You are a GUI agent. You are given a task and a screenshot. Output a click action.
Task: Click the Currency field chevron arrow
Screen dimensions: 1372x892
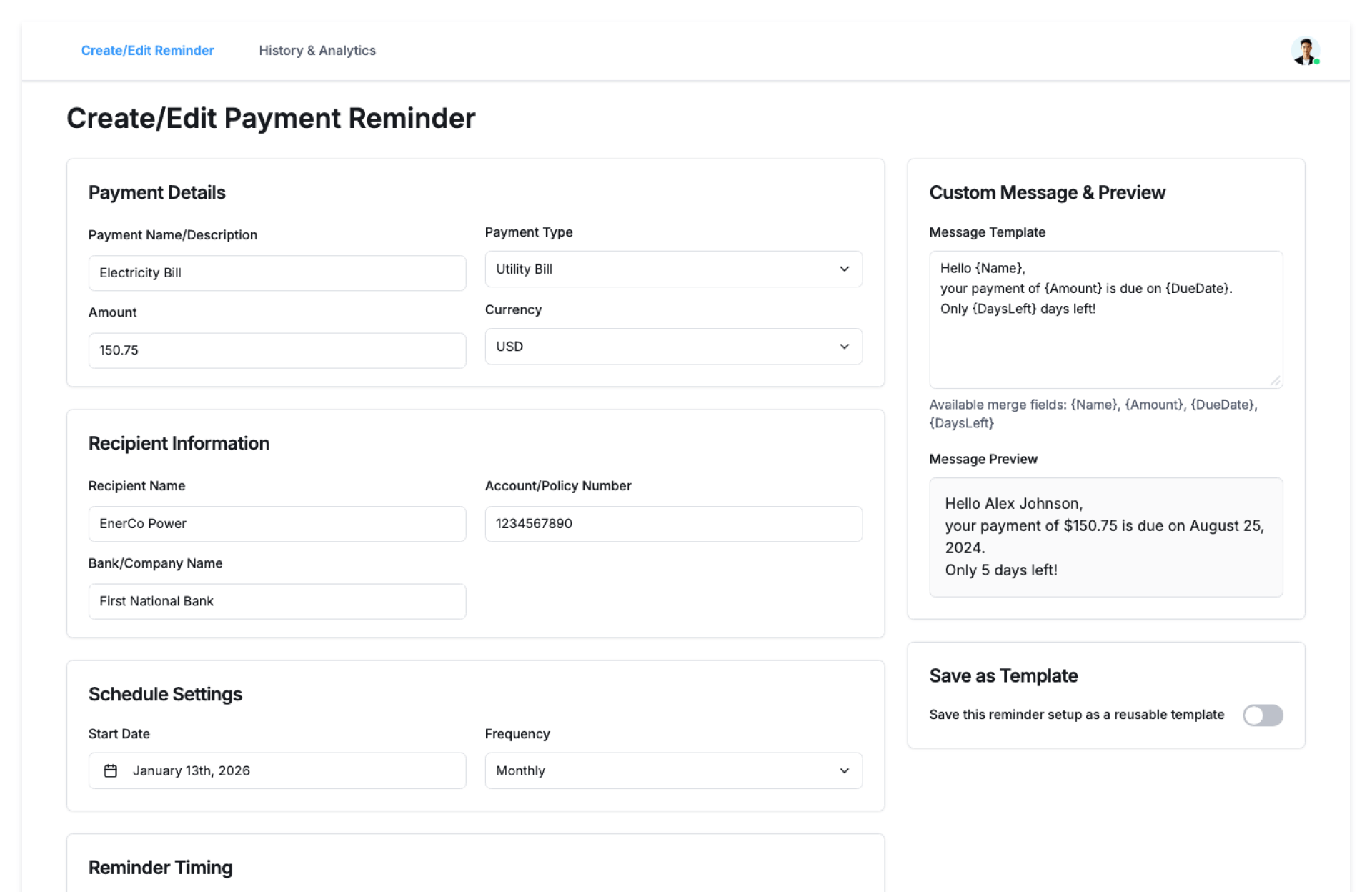click(x=844, y=347)
